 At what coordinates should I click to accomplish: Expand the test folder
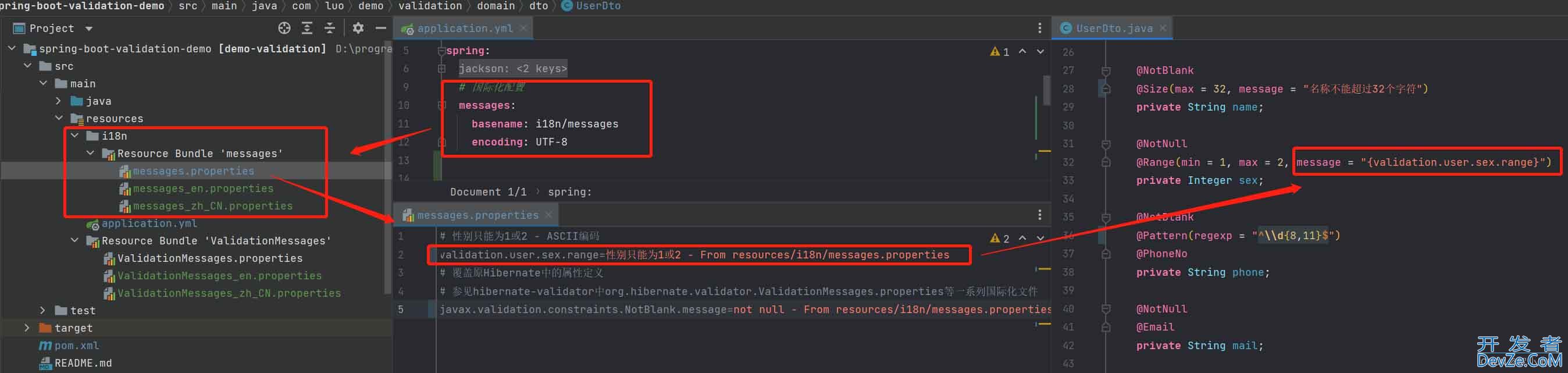[42, 310]
